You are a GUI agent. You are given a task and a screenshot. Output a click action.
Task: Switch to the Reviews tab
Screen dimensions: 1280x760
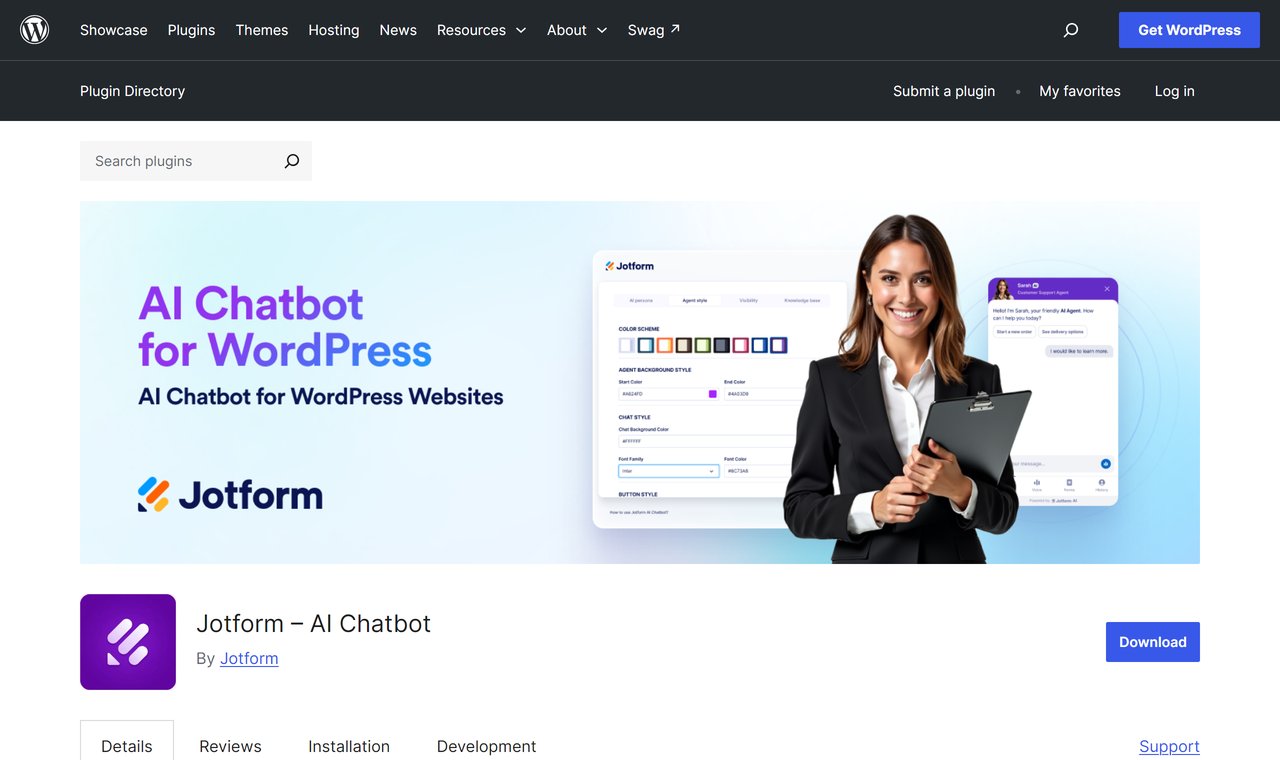point(230,746)
